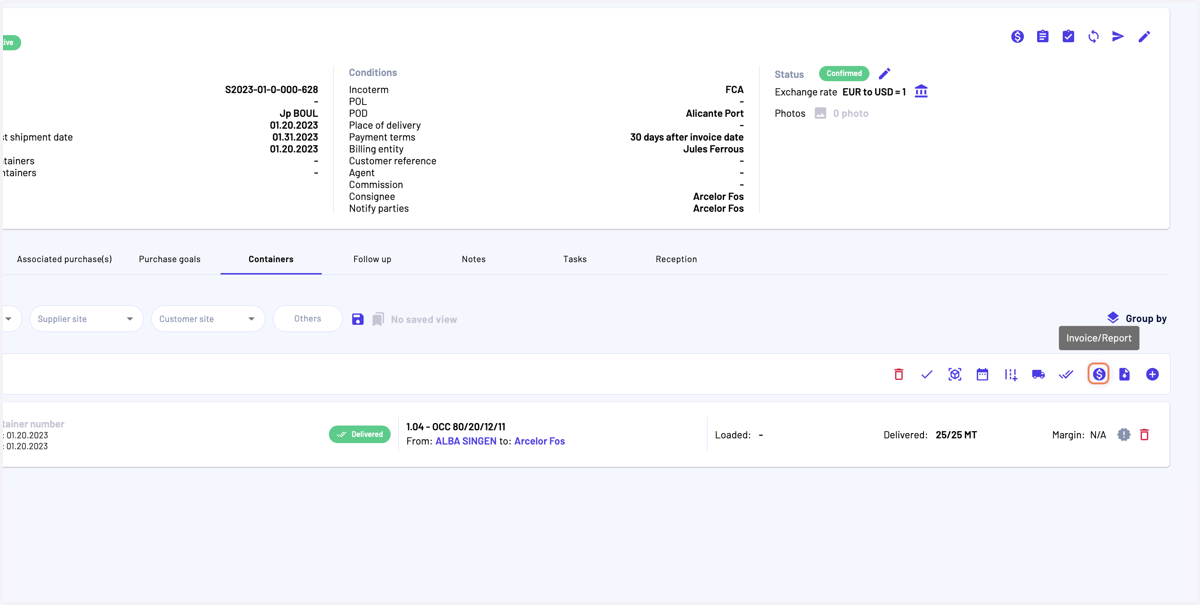Click the calendar toolbar icon

982,375
